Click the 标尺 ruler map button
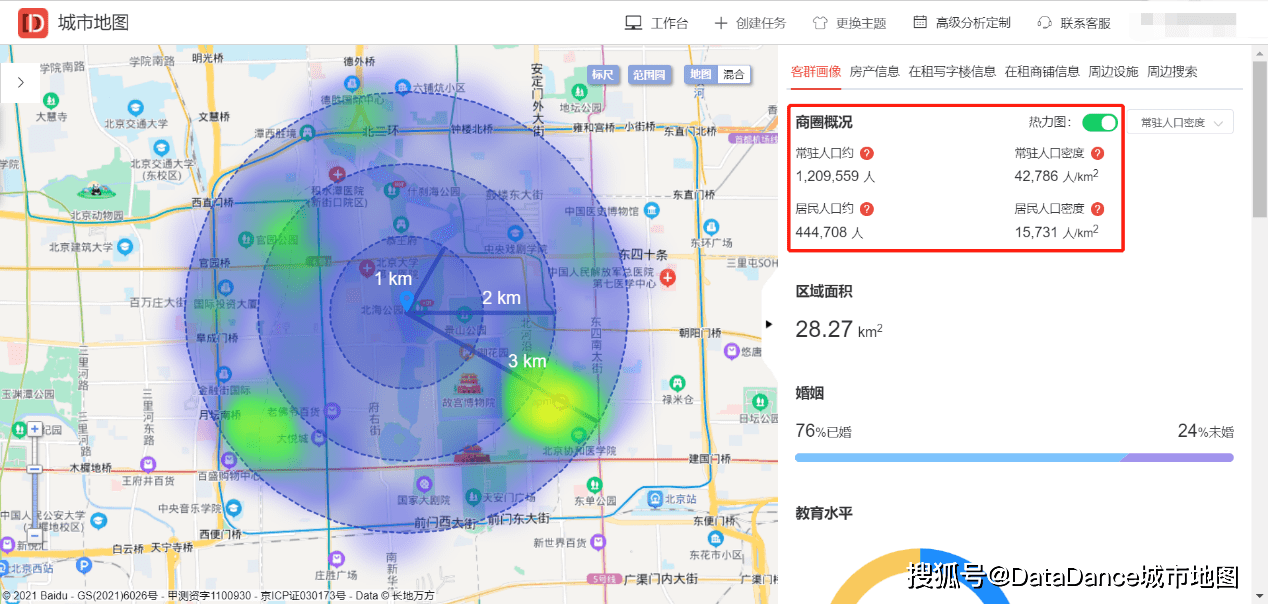Screen dimensions: 1268x604 pos(603,74)
